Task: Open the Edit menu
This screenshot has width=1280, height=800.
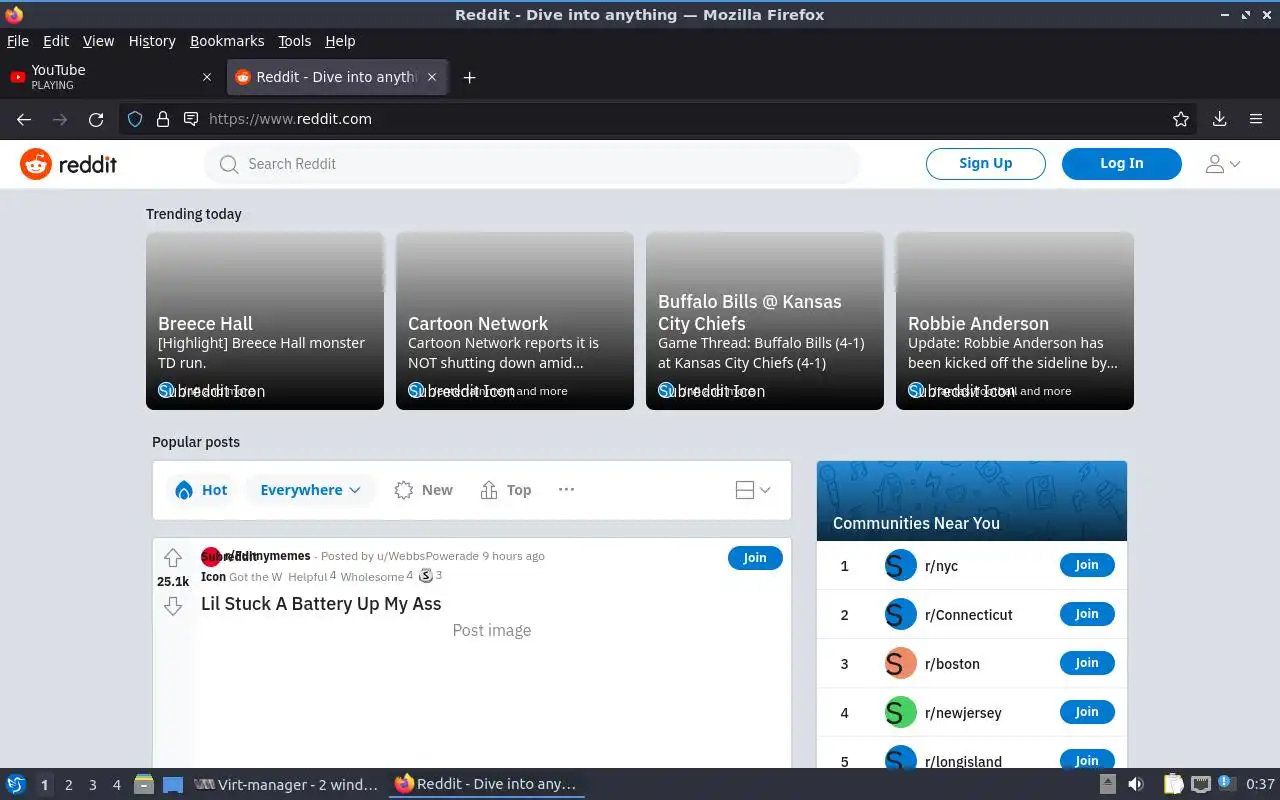Action: coord(56,41)
